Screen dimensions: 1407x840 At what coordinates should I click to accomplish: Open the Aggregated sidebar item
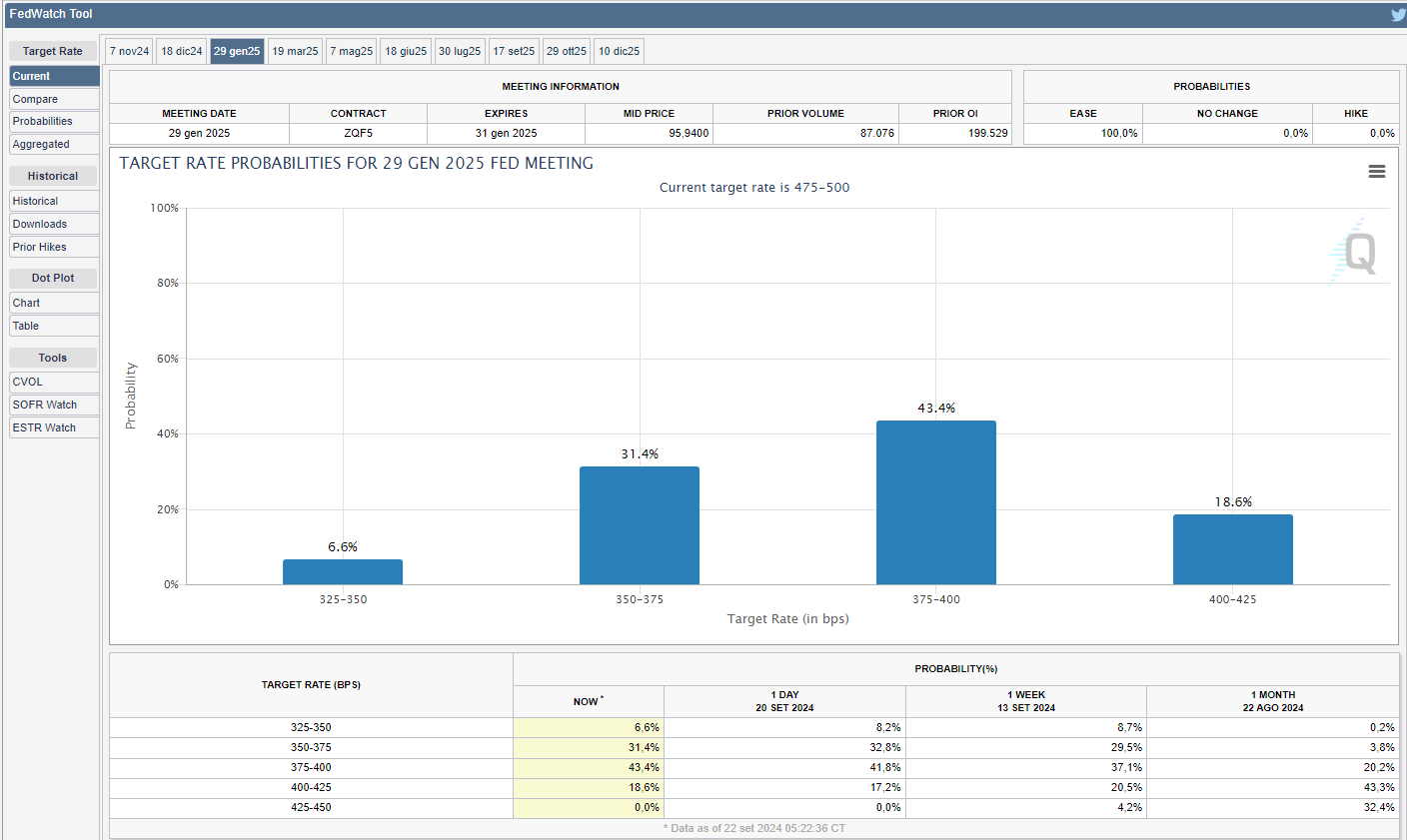[54, 144]
